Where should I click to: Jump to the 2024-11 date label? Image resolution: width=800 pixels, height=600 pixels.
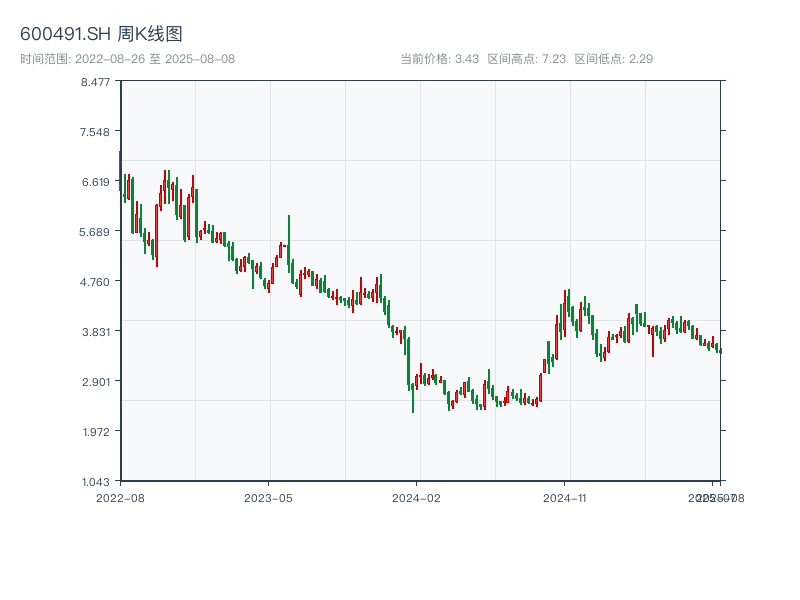(x=564, y=497)
